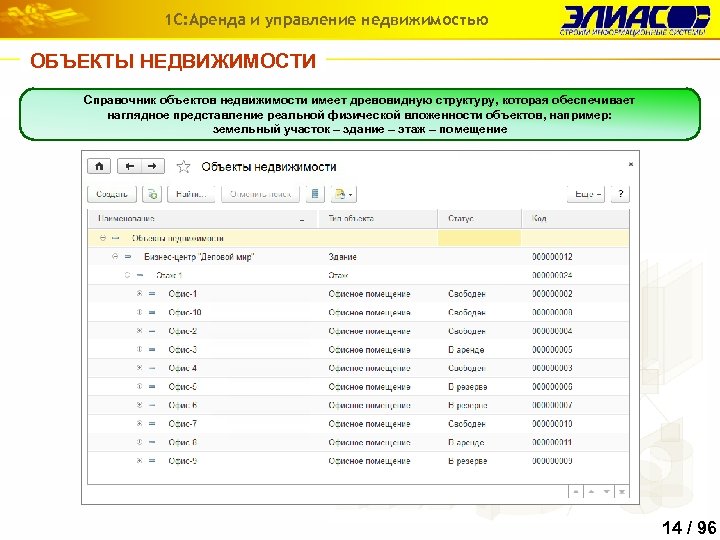Click the В резерве status of Офис-9
The width and height of the screenshot is (720, 540).
[x=467, y=461]
